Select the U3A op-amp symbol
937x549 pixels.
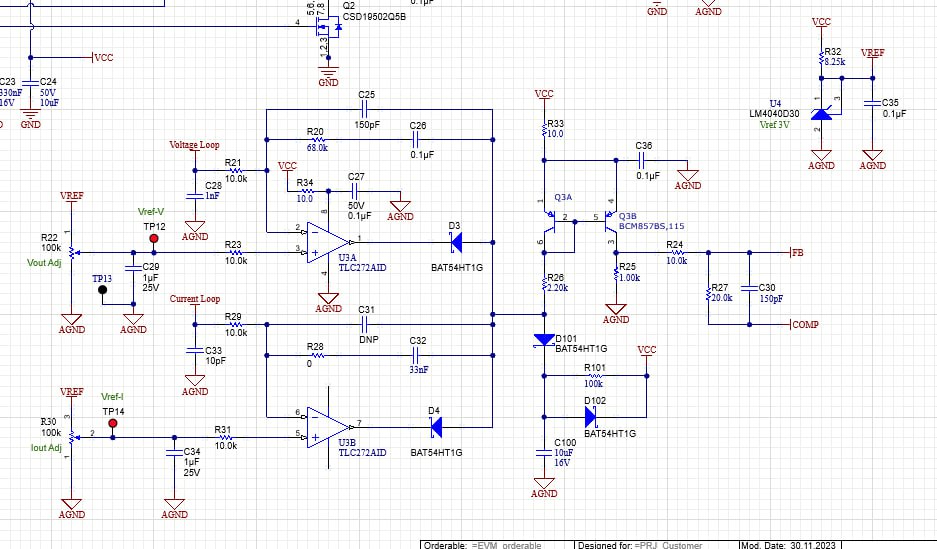pos(327,243)
